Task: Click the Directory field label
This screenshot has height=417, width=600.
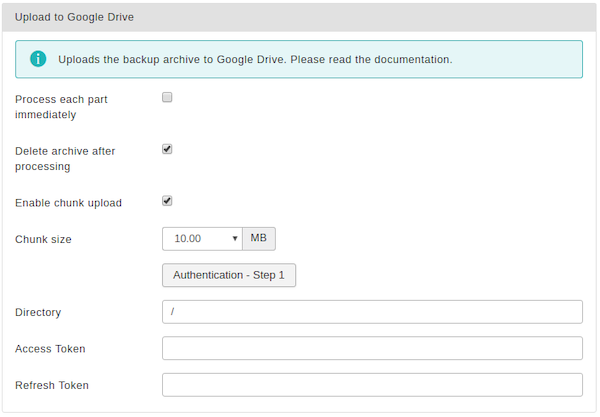Action: [x=38, y=313]
